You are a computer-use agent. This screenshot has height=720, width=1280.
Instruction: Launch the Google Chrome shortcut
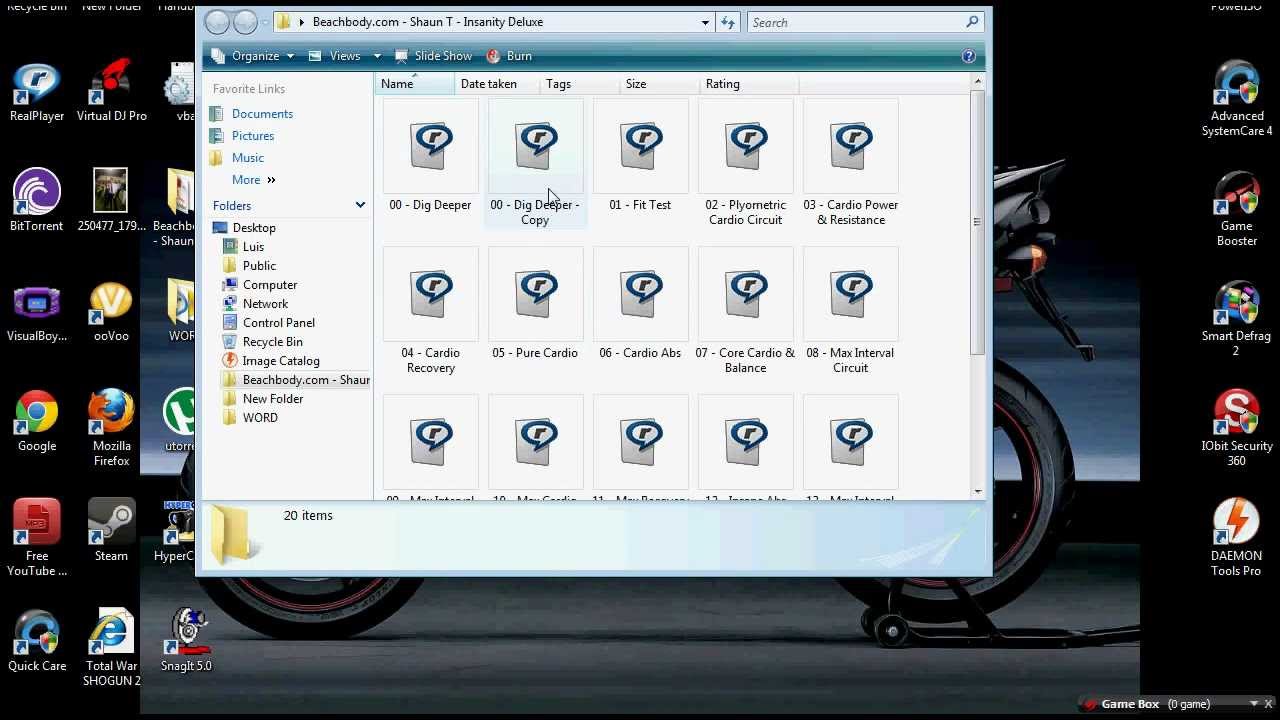pos(37,422)
